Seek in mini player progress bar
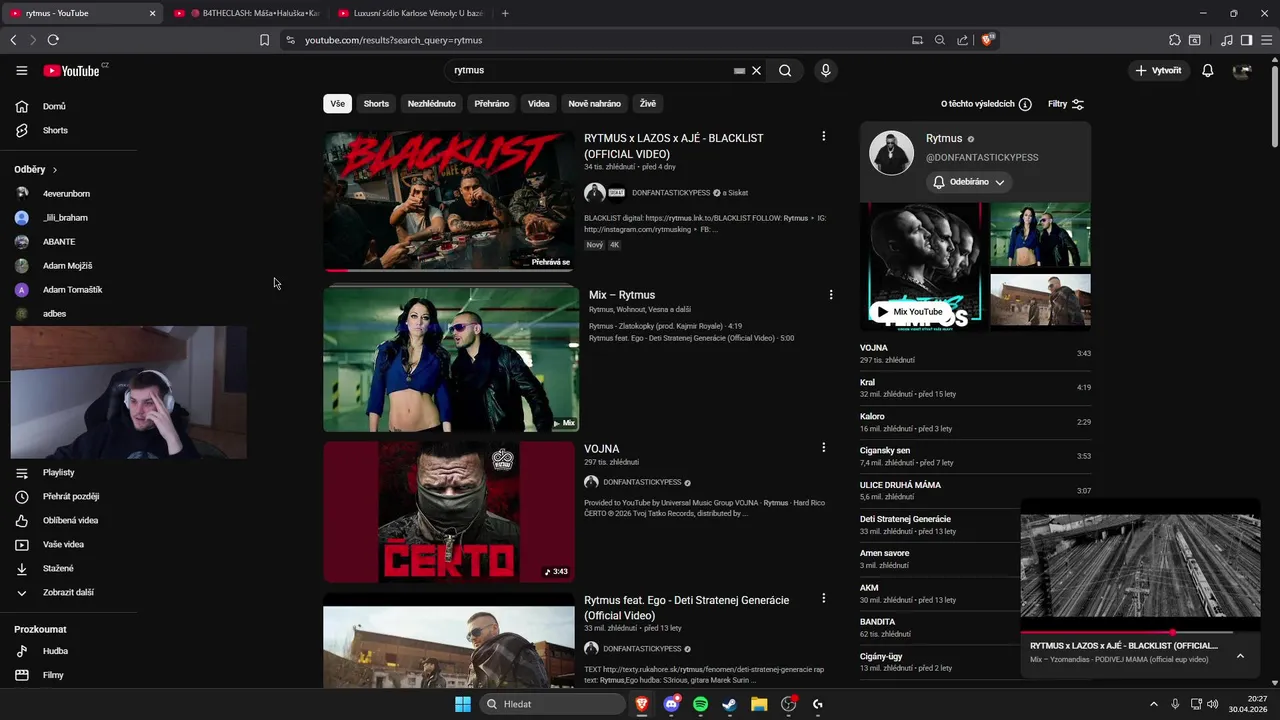Screen dimensions: 1280x720 click(x=1140, y=632)
